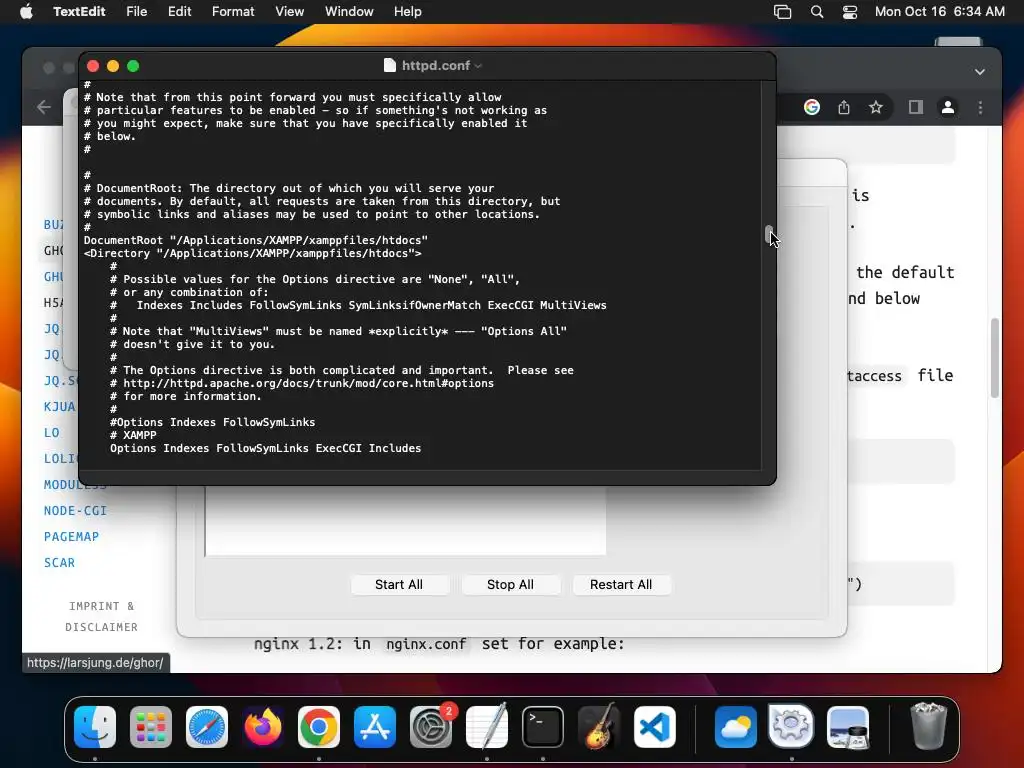Open Firefox from the Dock
Viewport: 1024px width, 768px height.
(x=263, y=727)
